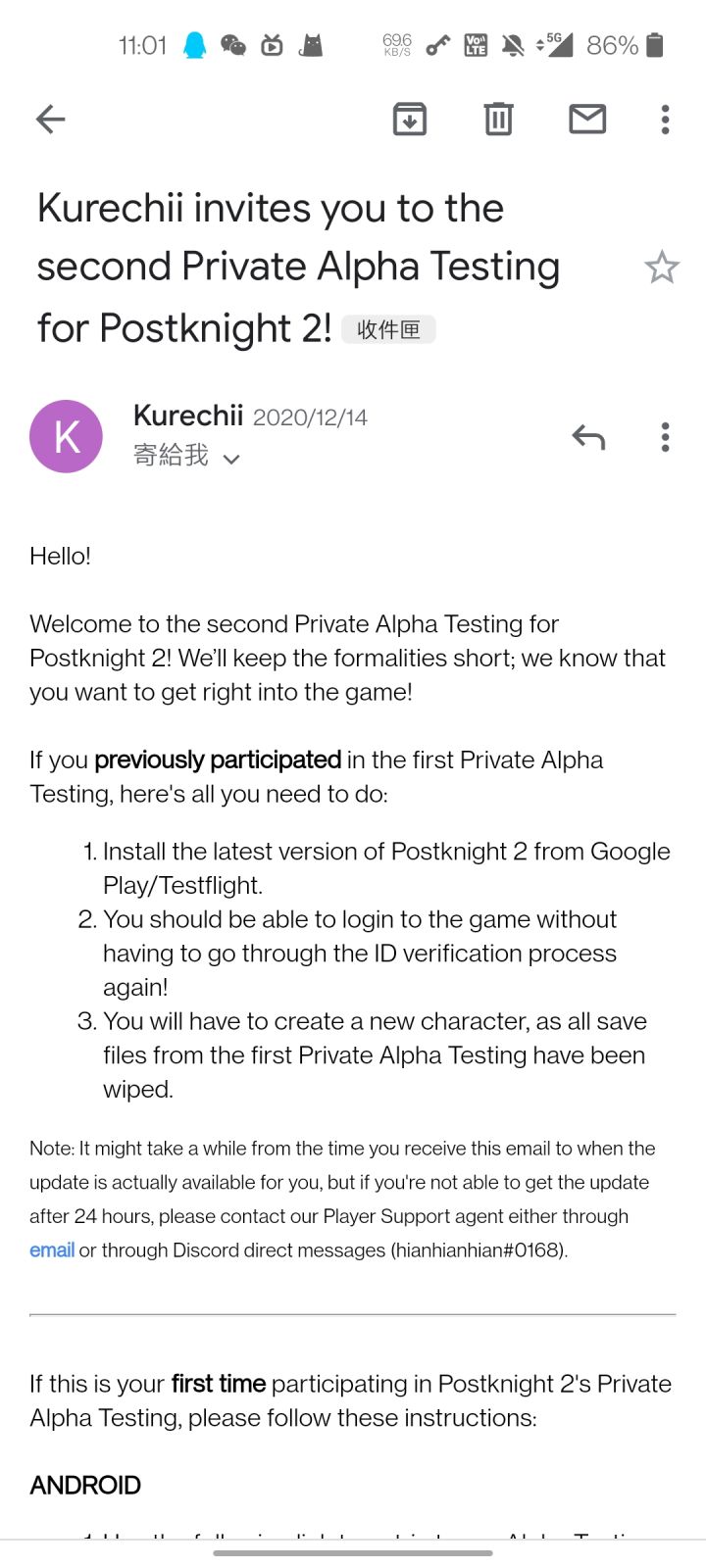Go back using the arrow icon
Image resolution: width=706 pixels, height=1568 pixels.
pyautogui.click(x=50, y=120)
